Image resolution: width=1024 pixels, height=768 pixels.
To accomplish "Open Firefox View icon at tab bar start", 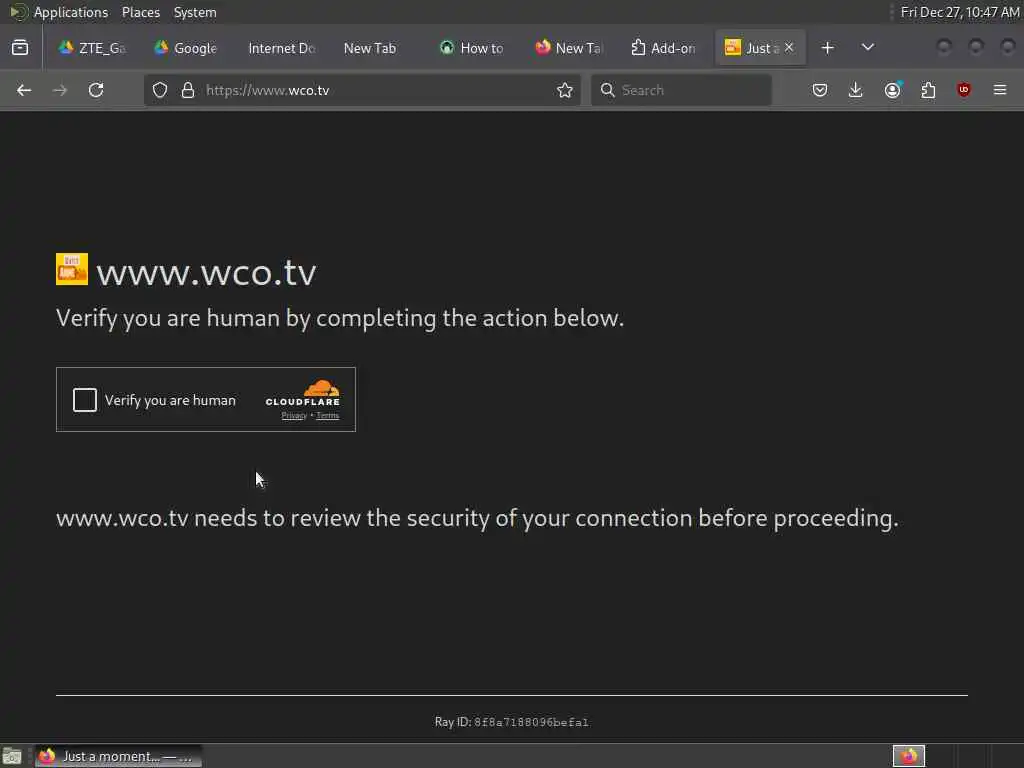I will pyautogui.click(x=20, y=48).
